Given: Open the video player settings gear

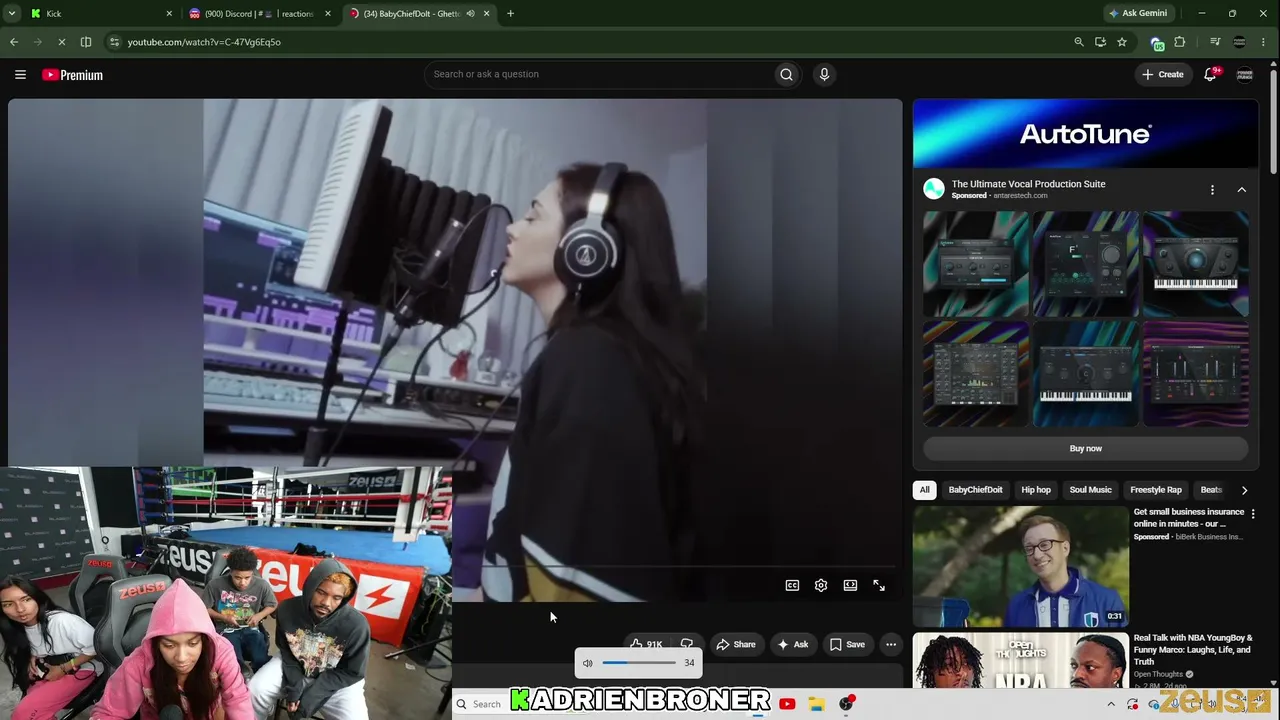Looking at the screenshot, I should point(821,586).
